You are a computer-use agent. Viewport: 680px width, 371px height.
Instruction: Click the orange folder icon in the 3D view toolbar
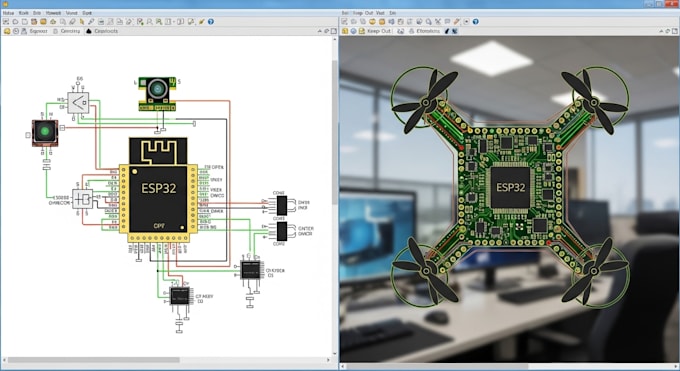click(x=382, y=22)
